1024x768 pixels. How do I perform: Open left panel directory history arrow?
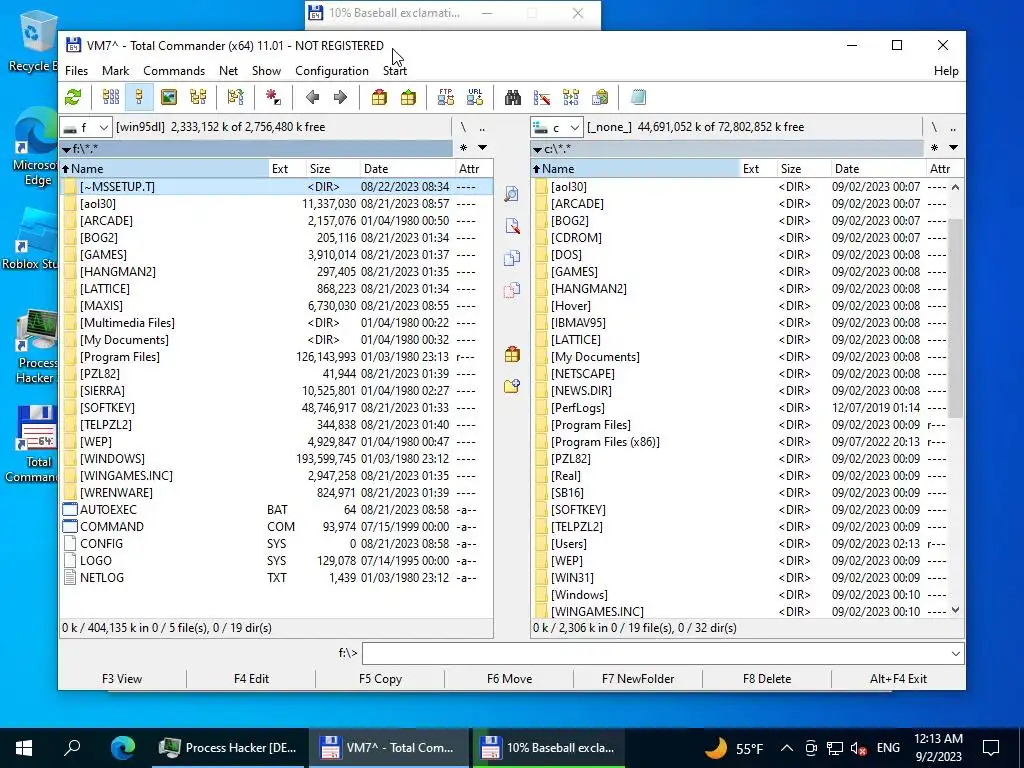483,148
